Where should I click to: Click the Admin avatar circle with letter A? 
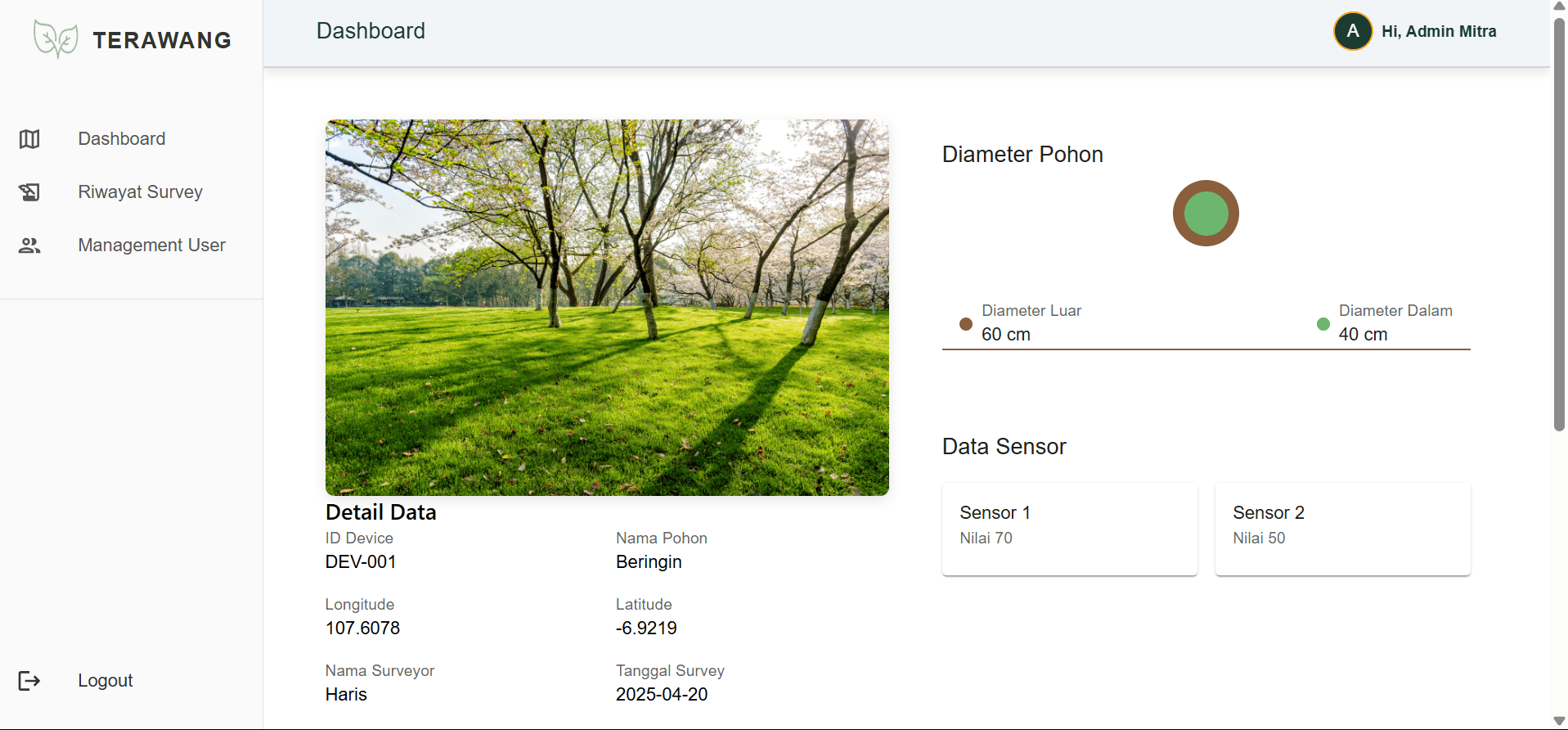[1353, 31]
